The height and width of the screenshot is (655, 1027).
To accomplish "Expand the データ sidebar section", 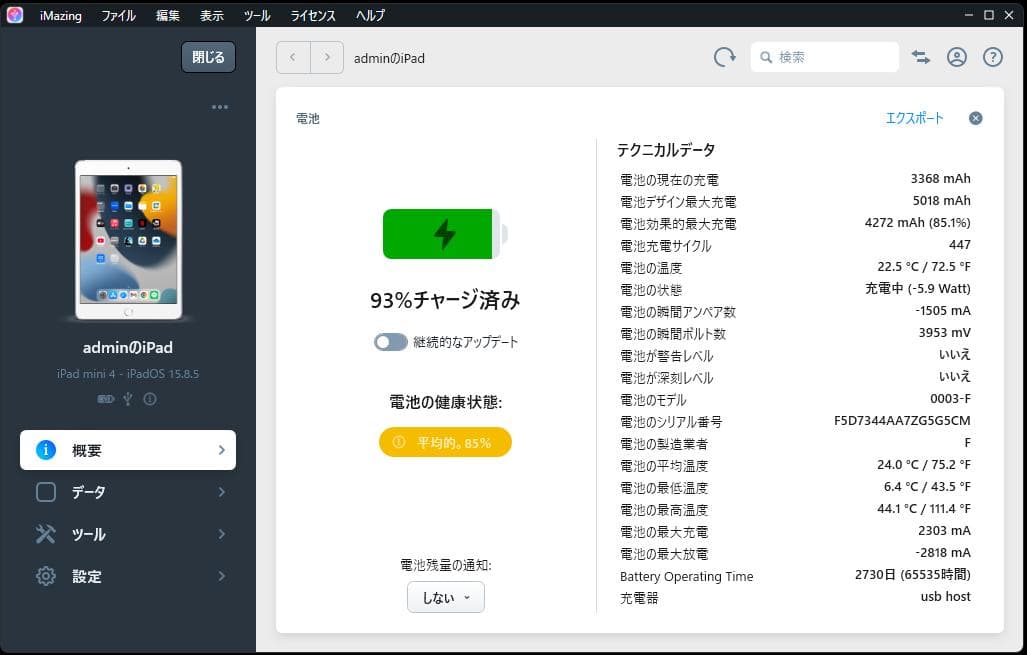I will 128,492.
